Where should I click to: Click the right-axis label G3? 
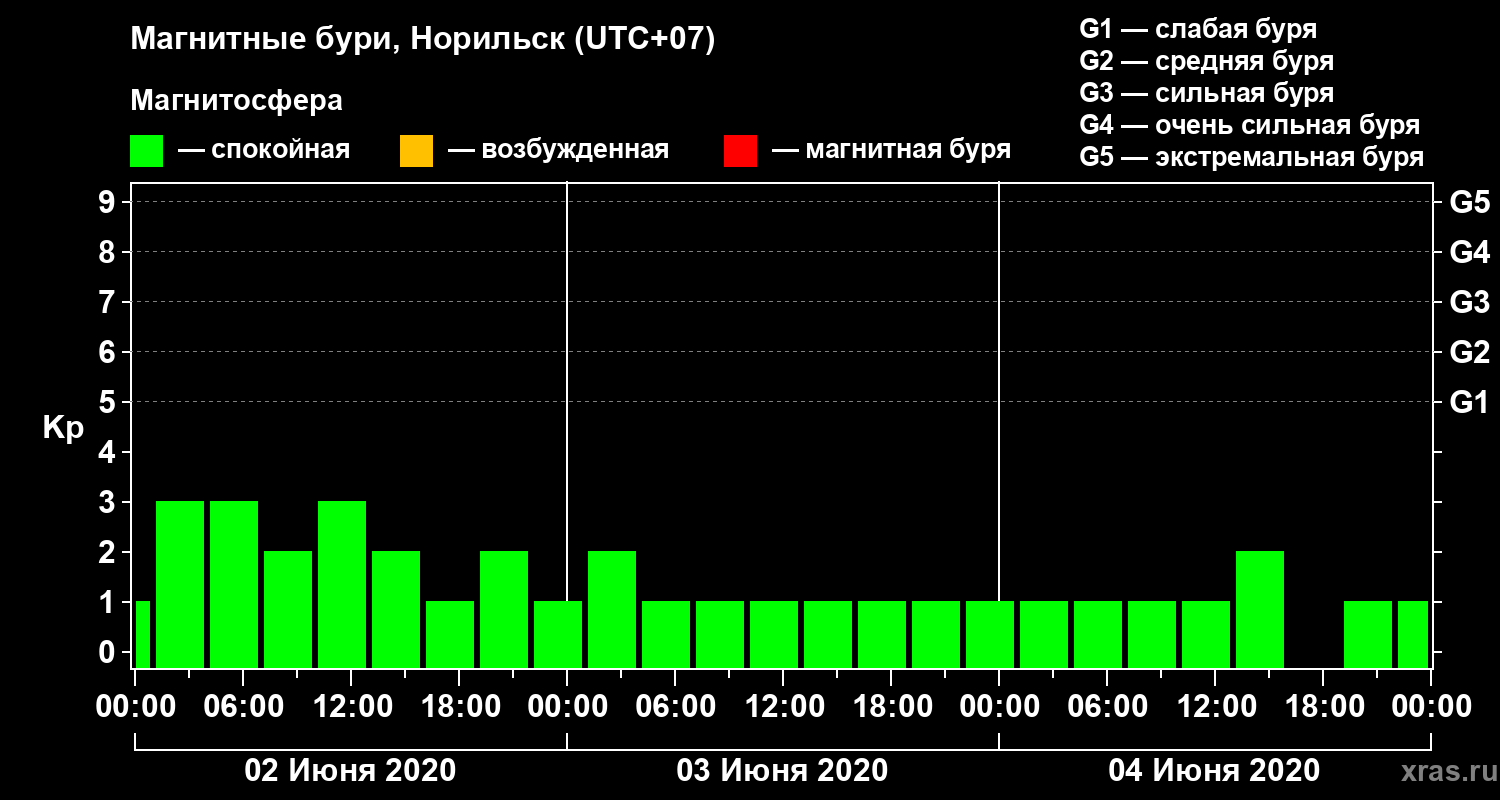tap(1469, 302)
